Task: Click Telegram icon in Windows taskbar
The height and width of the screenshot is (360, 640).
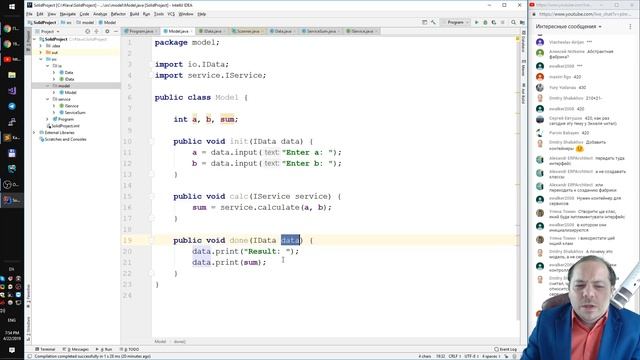Action: (12, 106)
